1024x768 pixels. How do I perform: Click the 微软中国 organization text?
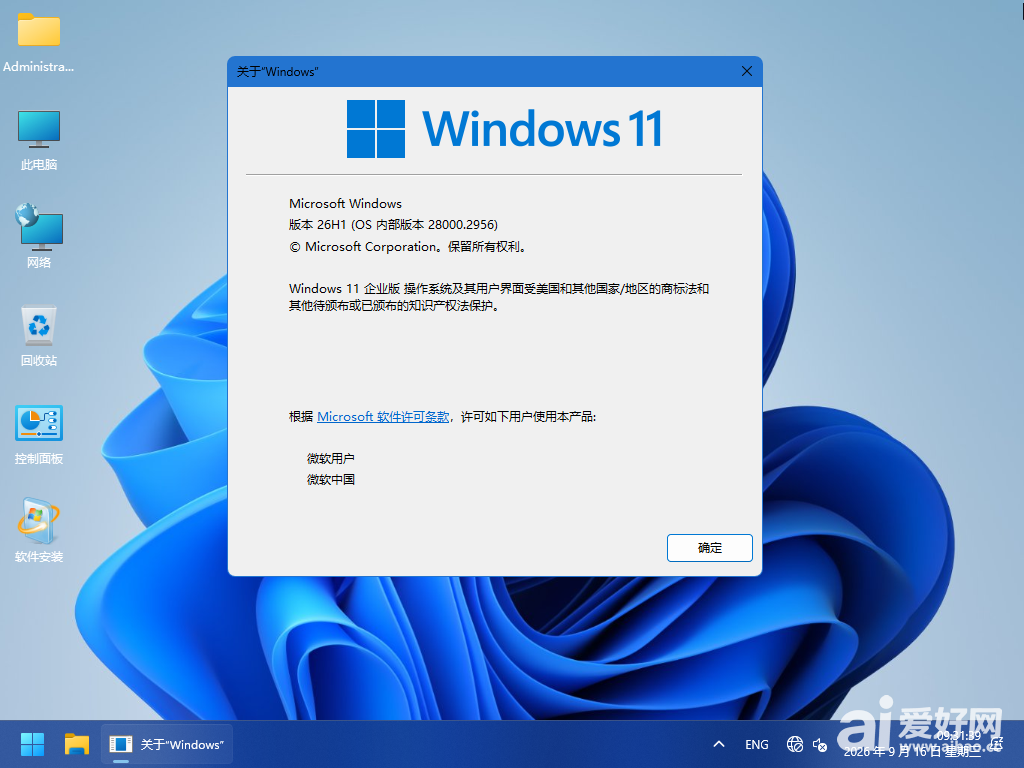[330, 479]
